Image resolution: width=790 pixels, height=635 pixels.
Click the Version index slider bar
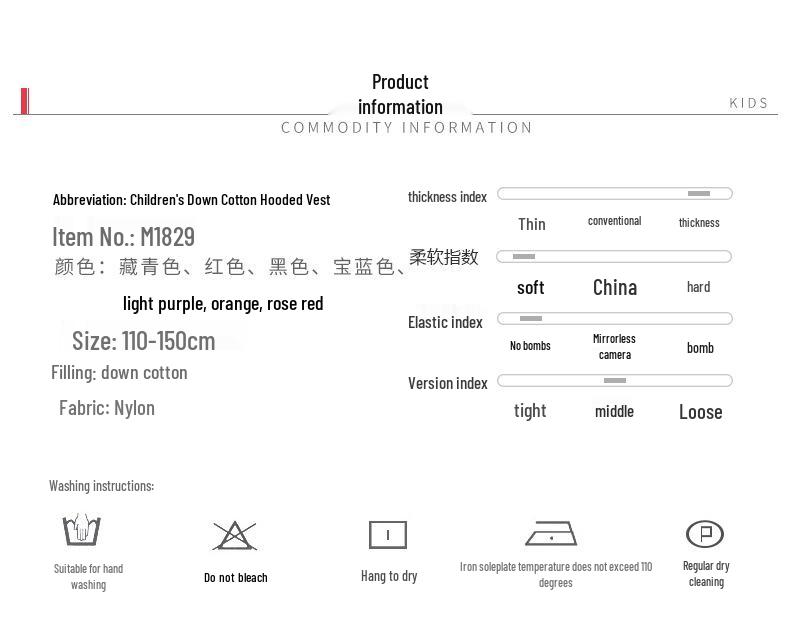coord(615,380)
